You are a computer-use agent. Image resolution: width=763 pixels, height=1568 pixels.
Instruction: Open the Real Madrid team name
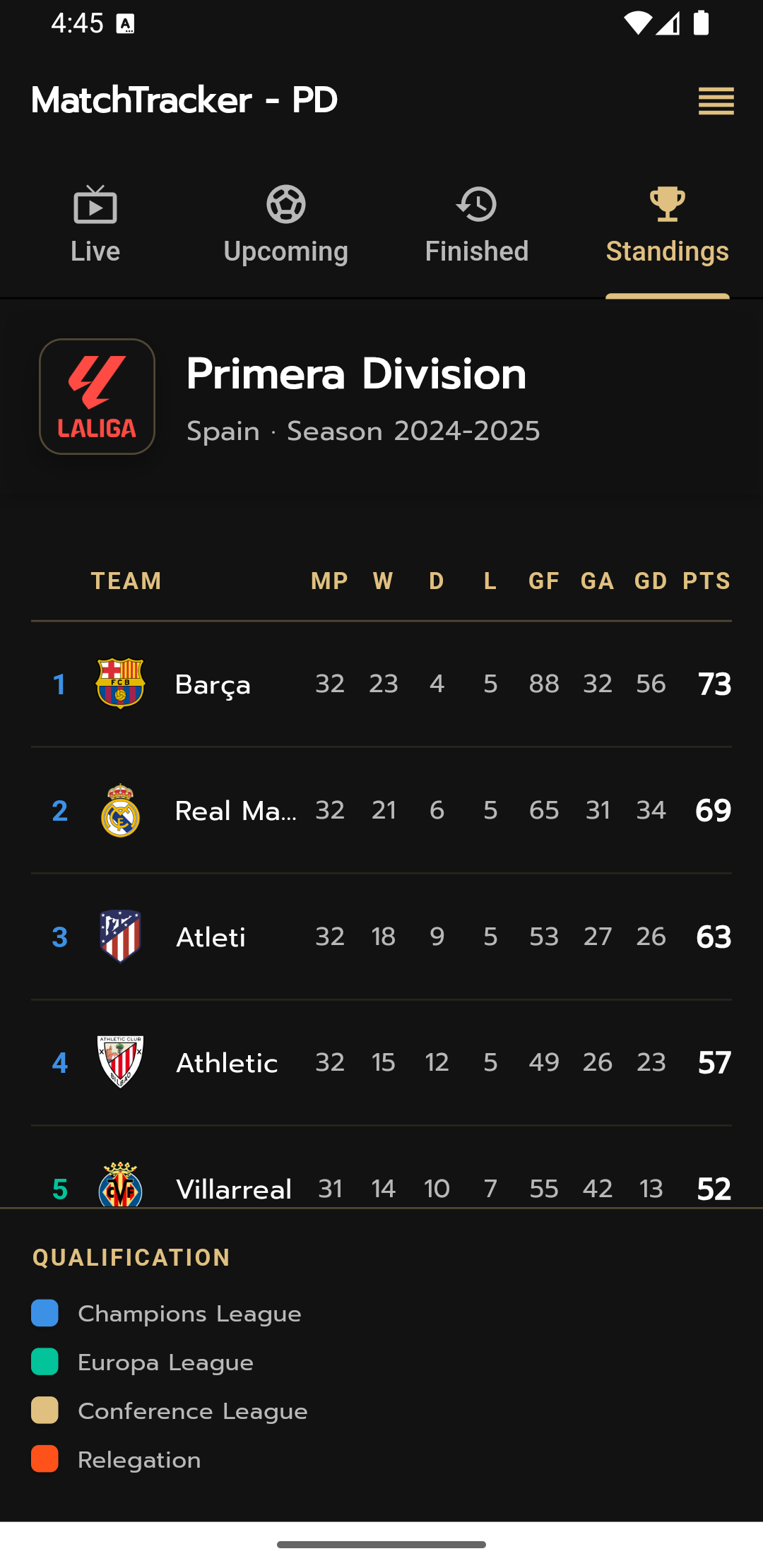click(235, 811)
